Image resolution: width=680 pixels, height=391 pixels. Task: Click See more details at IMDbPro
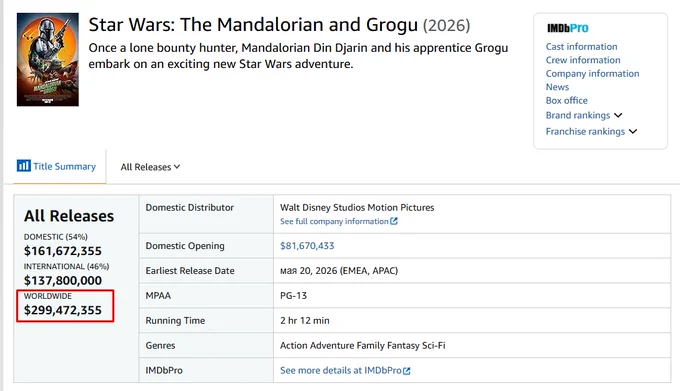[x=341, y=370]
